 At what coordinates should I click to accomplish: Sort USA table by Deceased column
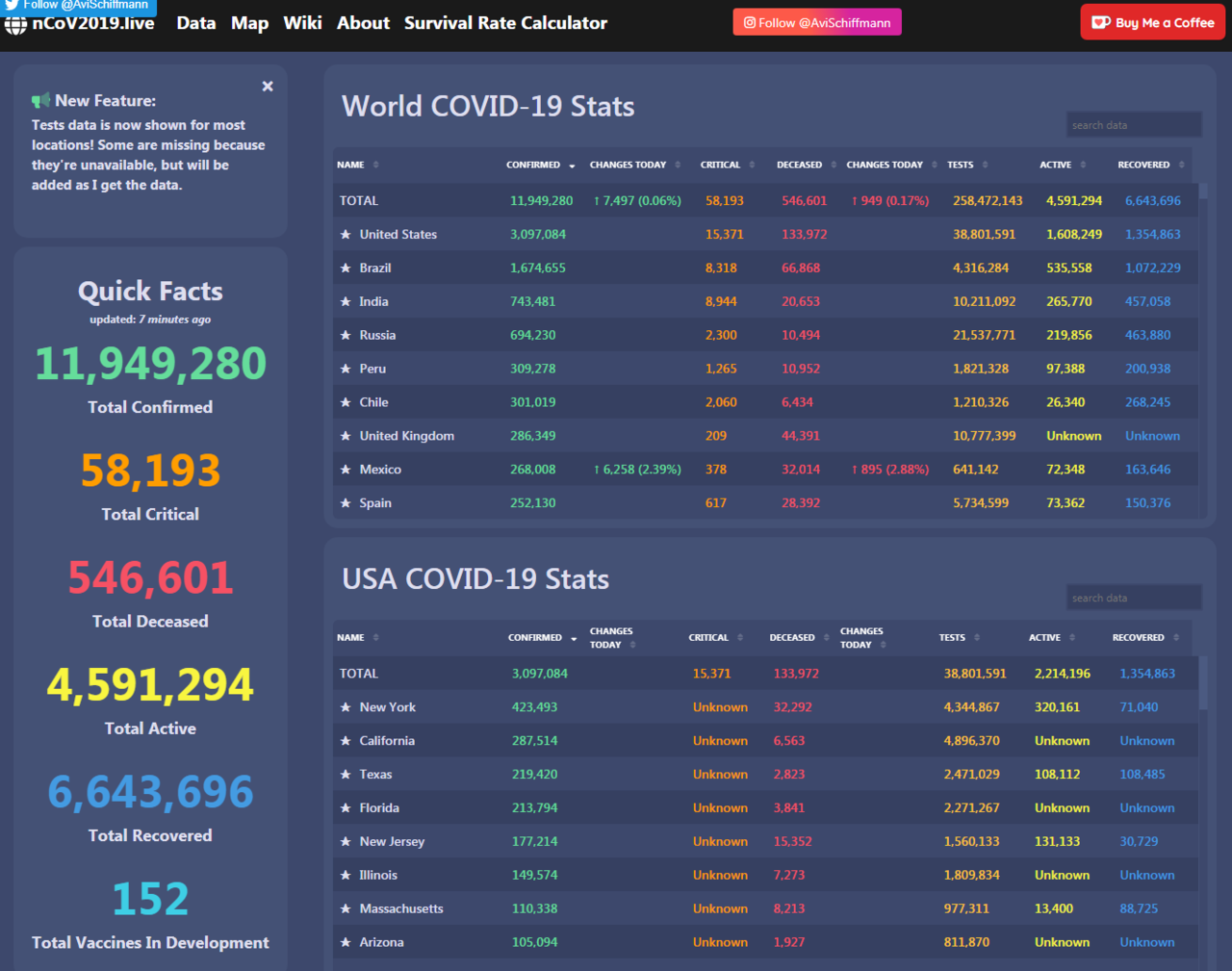(x=799, y=638)
